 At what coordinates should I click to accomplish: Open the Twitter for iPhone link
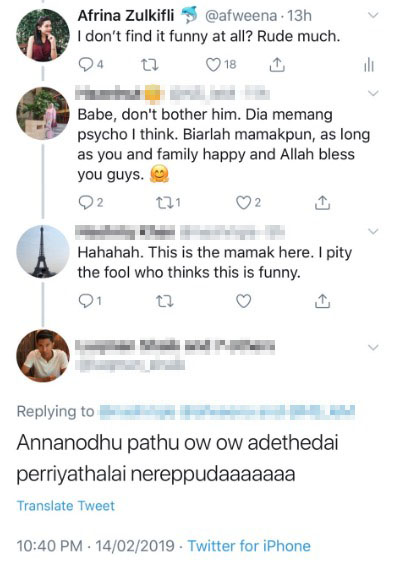(x=249, y=546)
